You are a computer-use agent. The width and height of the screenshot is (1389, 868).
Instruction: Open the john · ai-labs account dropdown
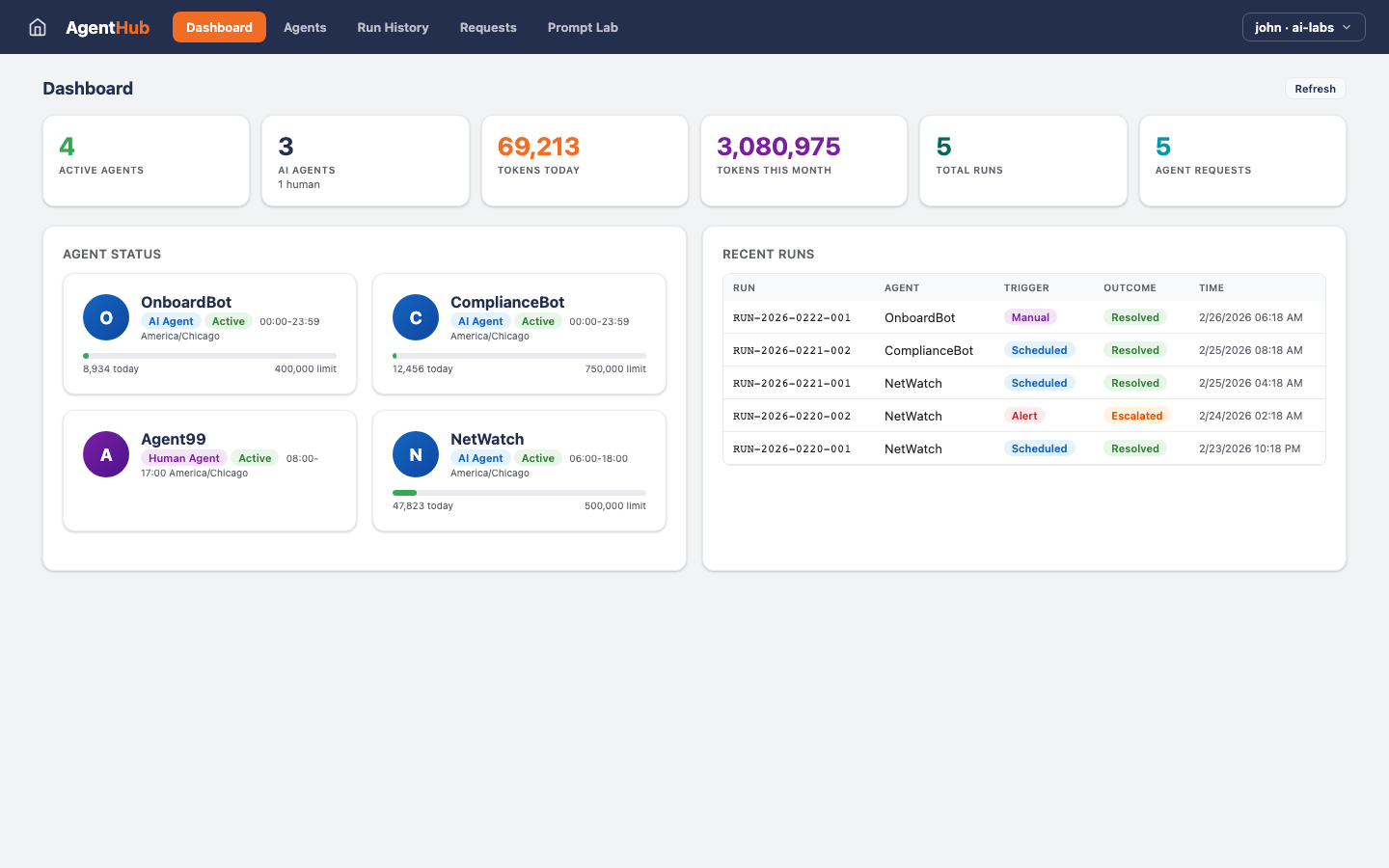pyautogui.click(x=1303, y=27)
